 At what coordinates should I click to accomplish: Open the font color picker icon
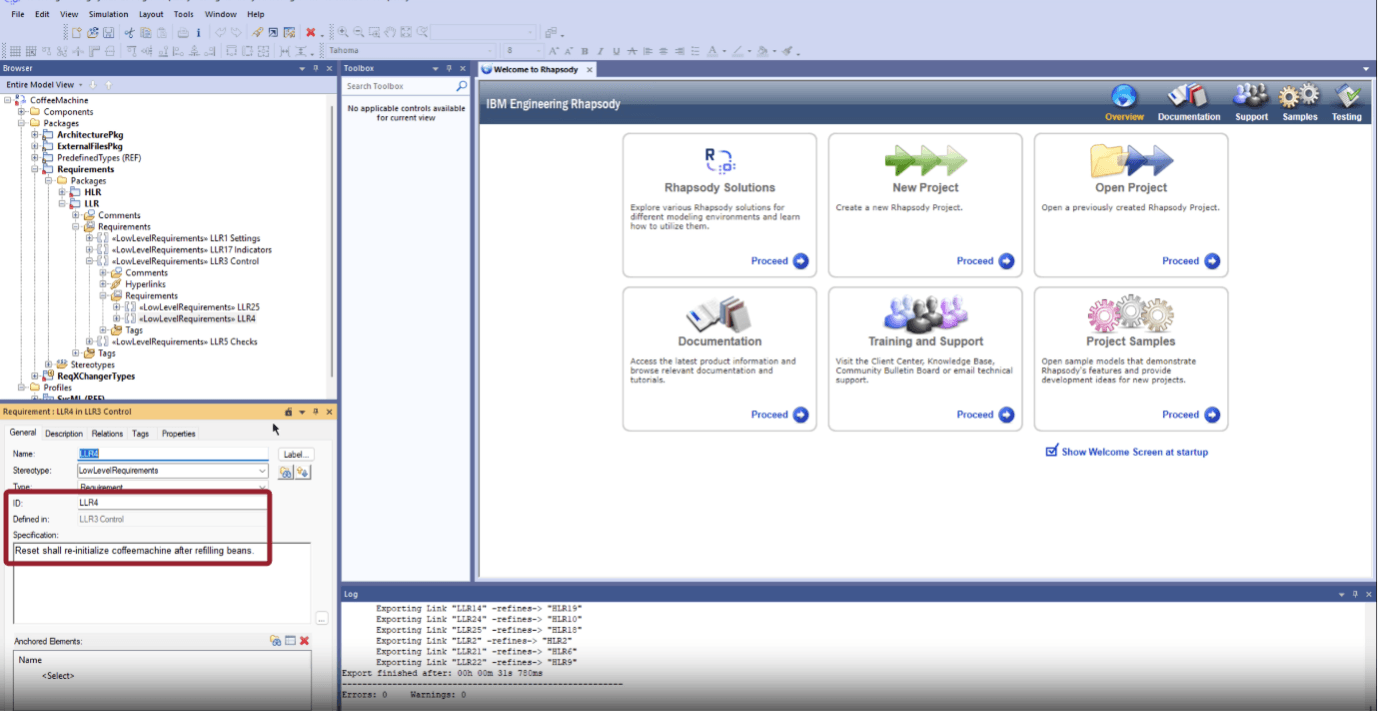pyautogui.click(x=713, y=51)
